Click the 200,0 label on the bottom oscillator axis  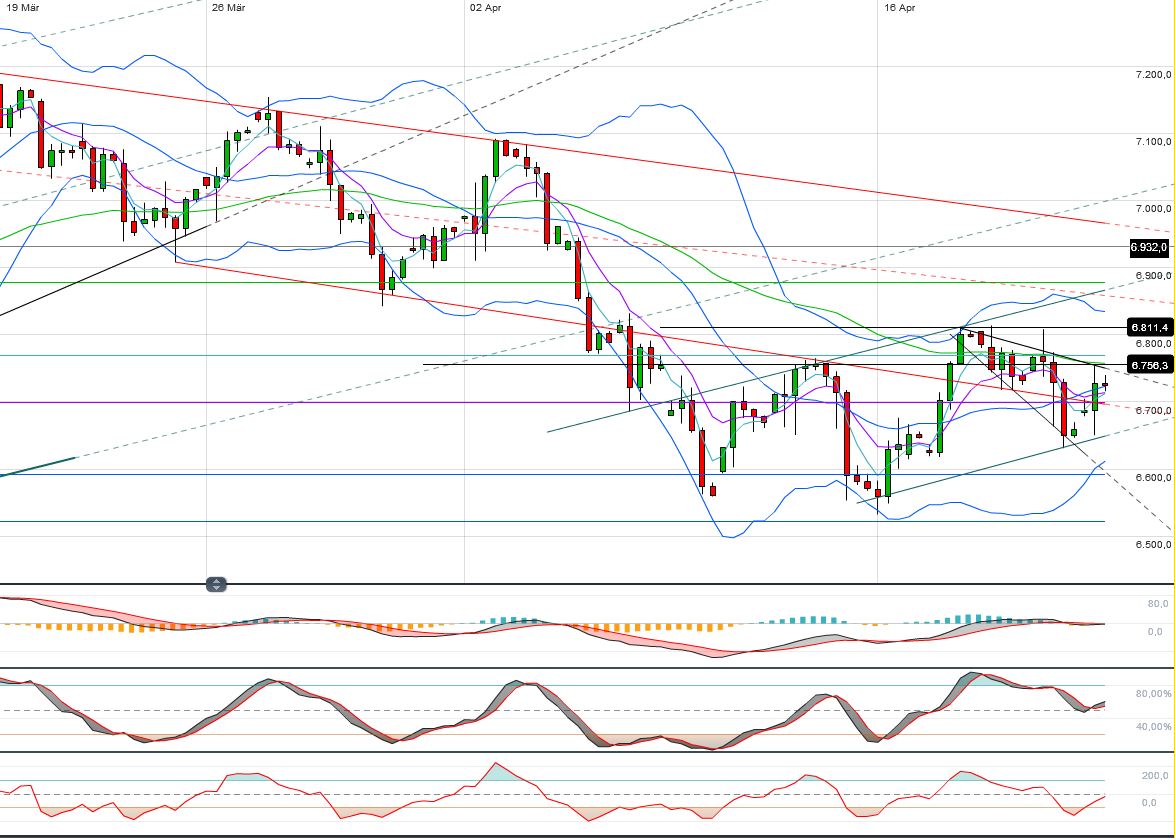[1155, 776]
